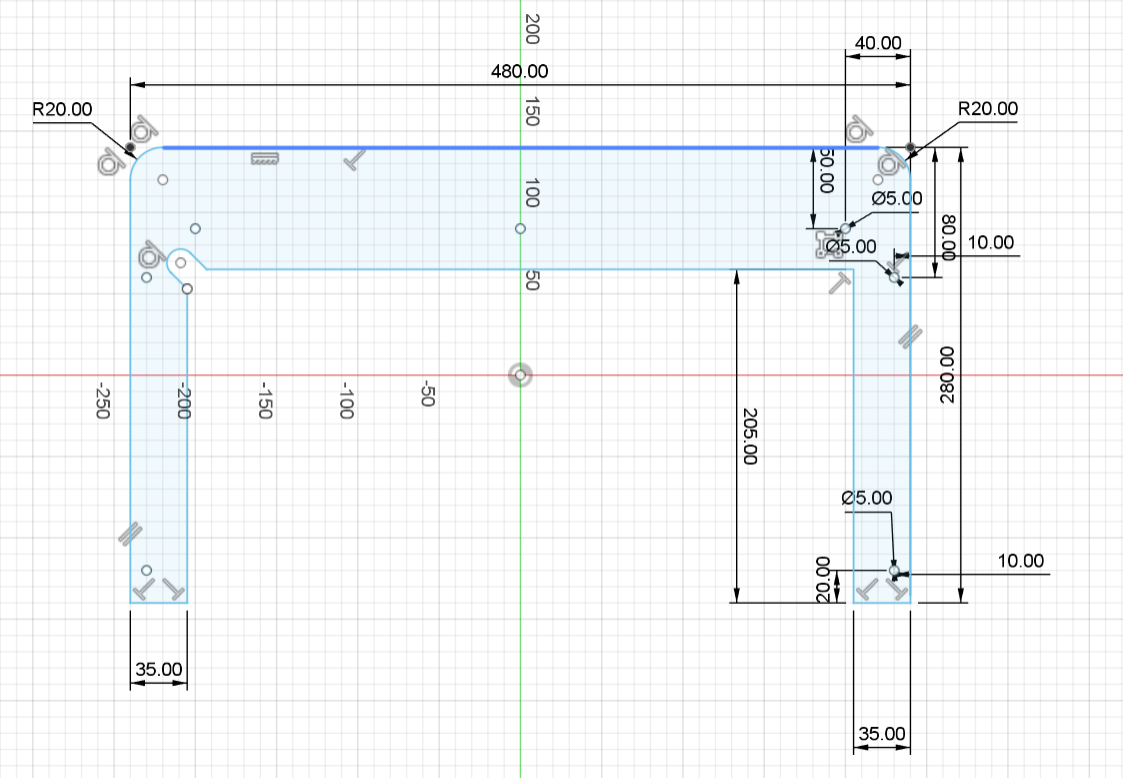The width and height of the screenshot is (1123, 778).
Task: Select the 480.00 overall width dimension
Action: tap(519, 72)
